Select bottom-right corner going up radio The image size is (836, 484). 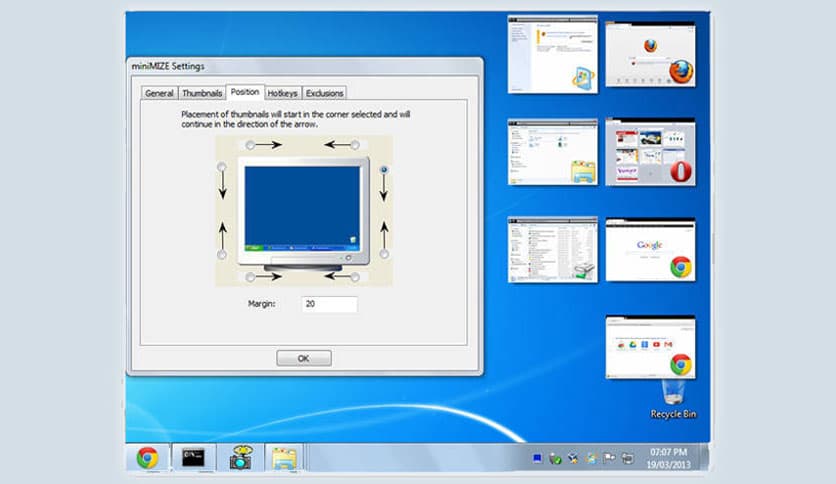coord(384,254)
